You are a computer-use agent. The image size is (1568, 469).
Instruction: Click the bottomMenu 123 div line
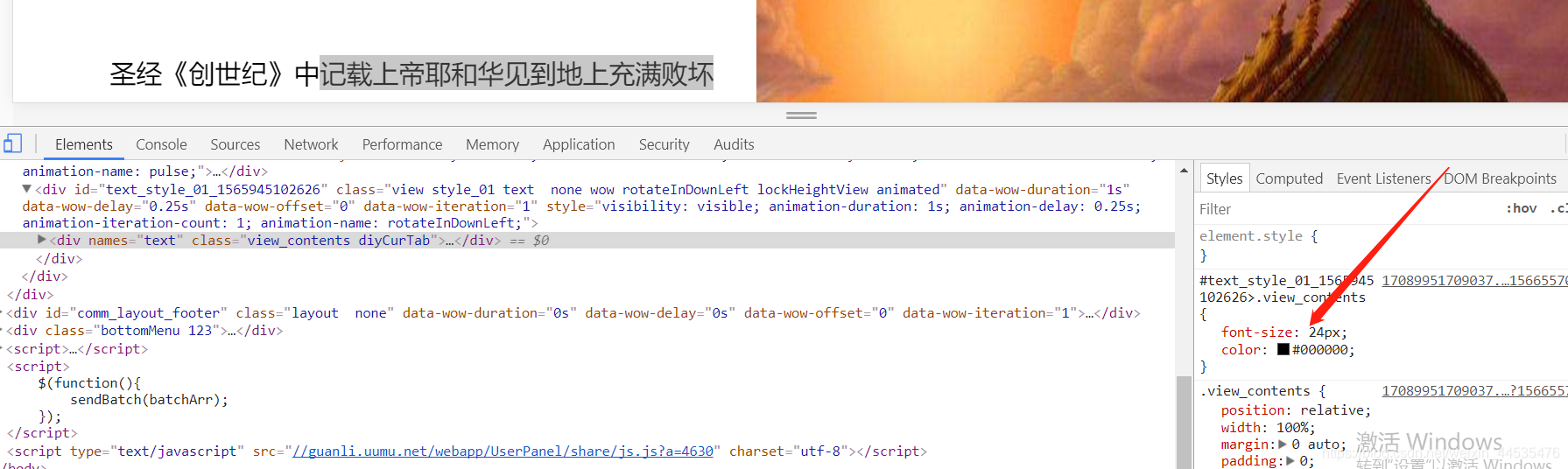pyautogui.click(x=144, y=331)
